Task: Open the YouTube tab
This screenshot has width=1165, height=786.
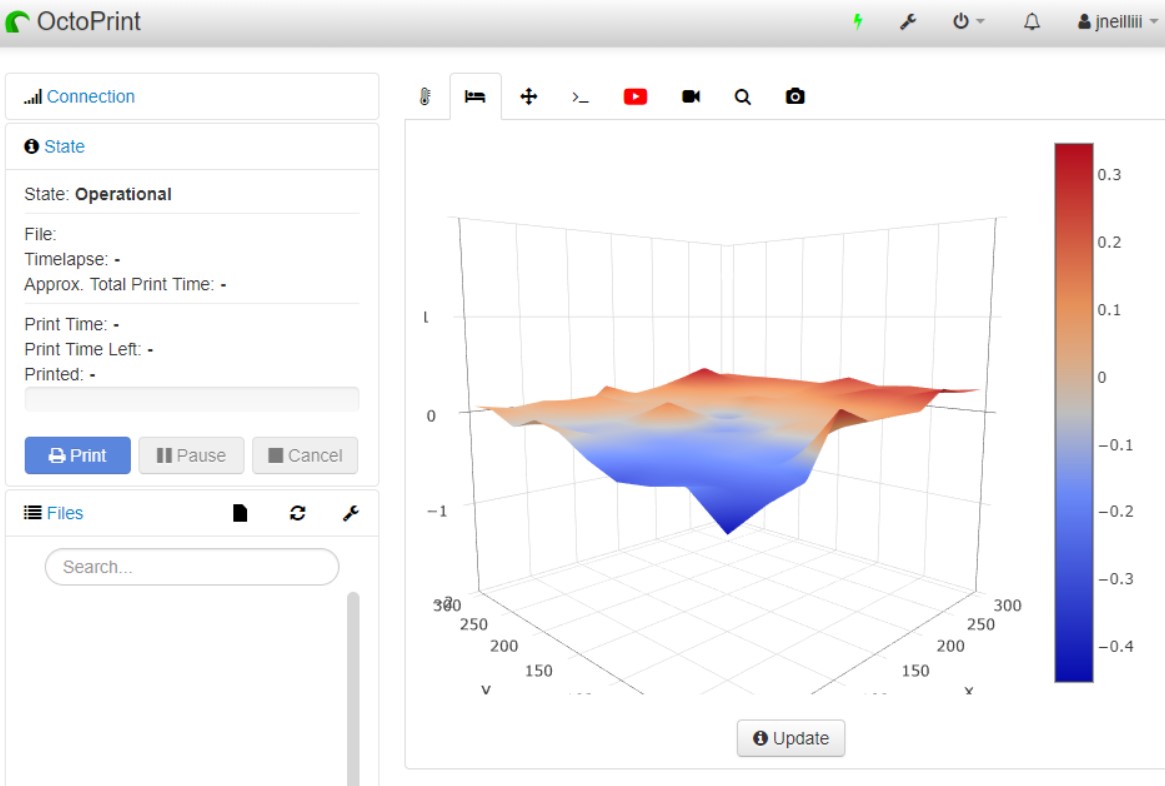Action: point(635,97)
